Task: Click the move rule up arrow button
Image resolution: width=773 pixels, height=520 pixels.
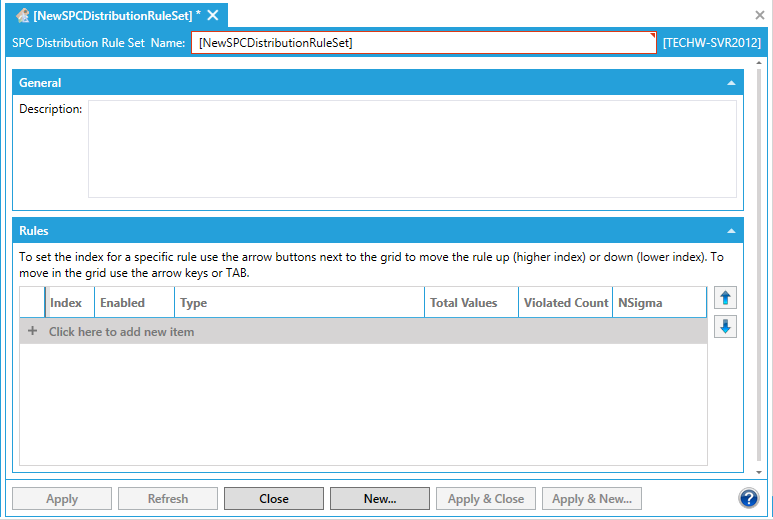Action: [726, 298]
